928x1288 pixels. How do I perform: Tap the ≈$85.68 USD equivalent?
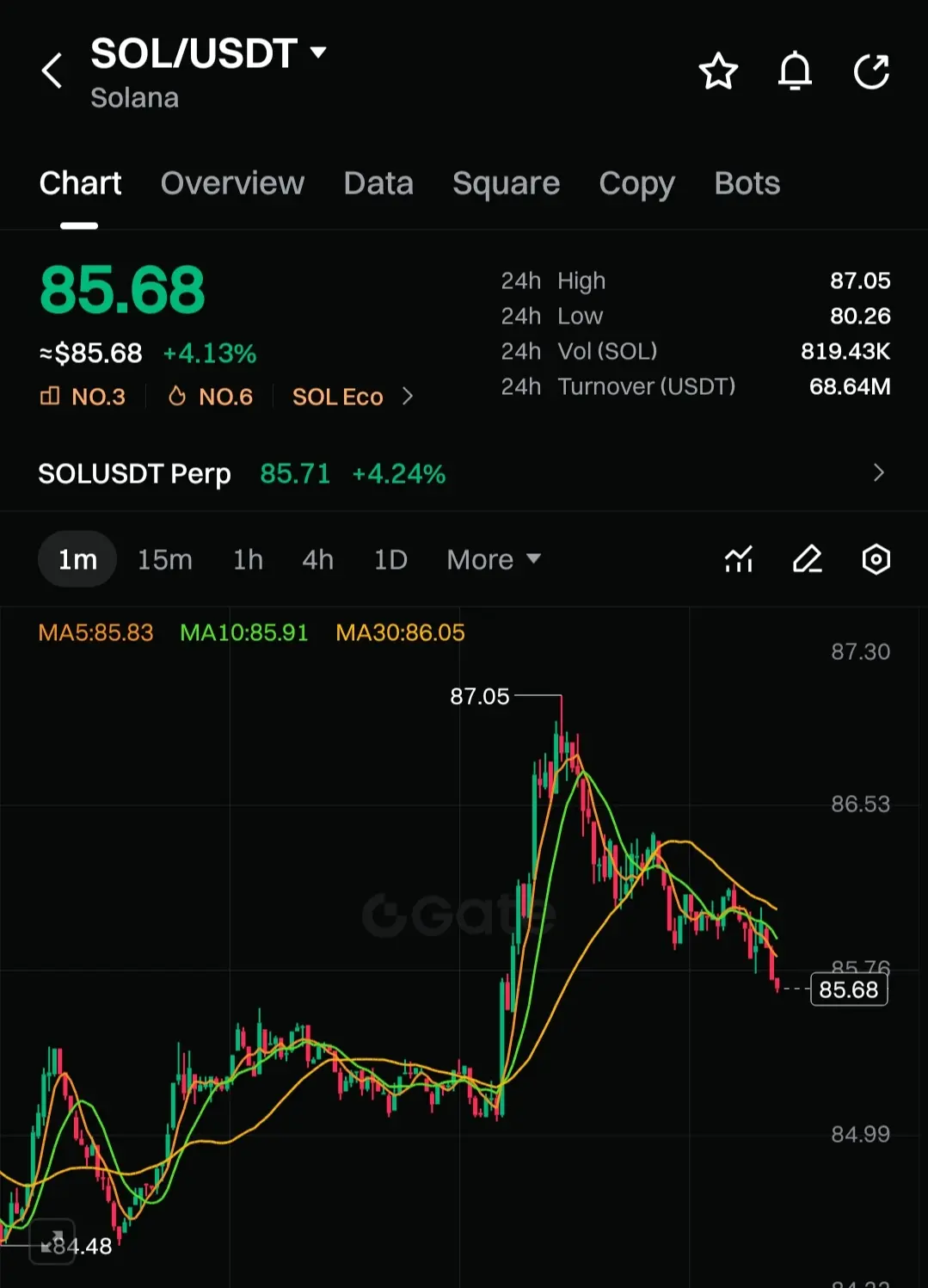pyautogui.click(x=91, y=354)
